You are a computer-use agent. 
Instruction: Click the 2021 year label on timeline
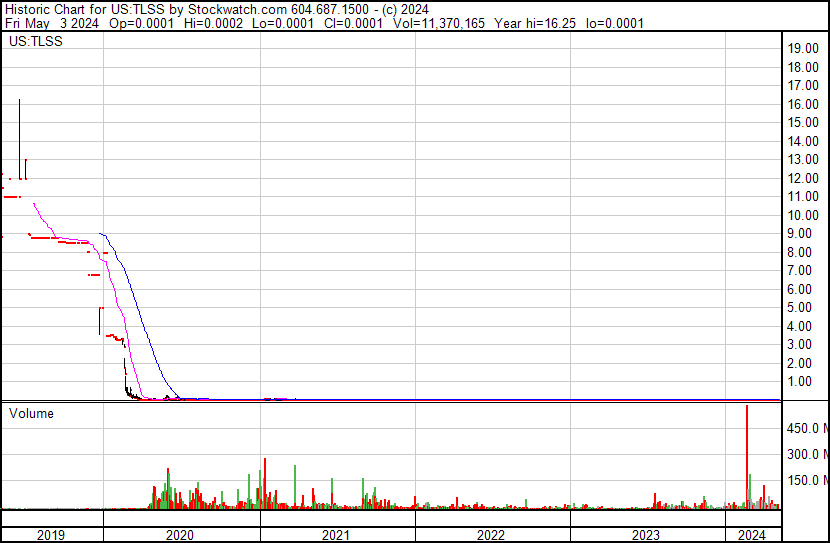pyautogui.click(x=337, y=535)
